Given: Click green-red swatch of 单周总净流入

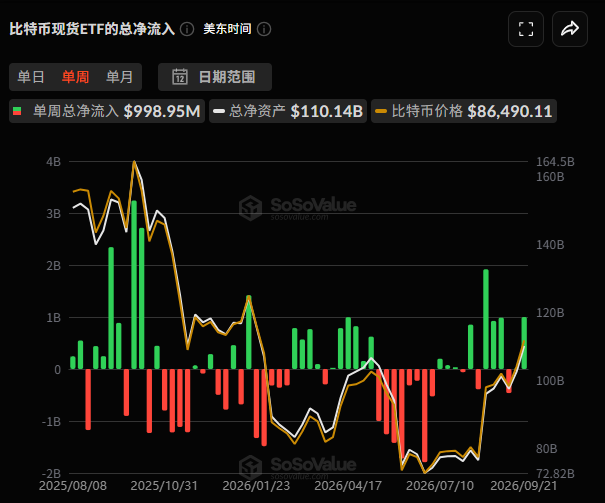Looking at the screenshot, I should click(17, 111).
